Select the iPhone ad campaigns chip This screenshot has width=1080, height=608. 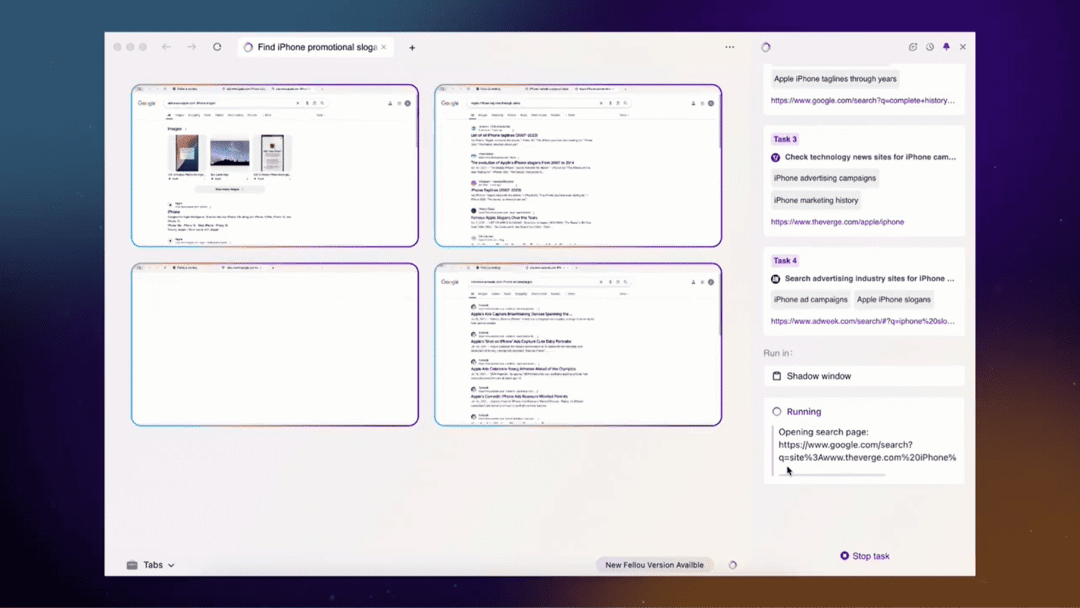pyautogui.click(x=811, y=300)
